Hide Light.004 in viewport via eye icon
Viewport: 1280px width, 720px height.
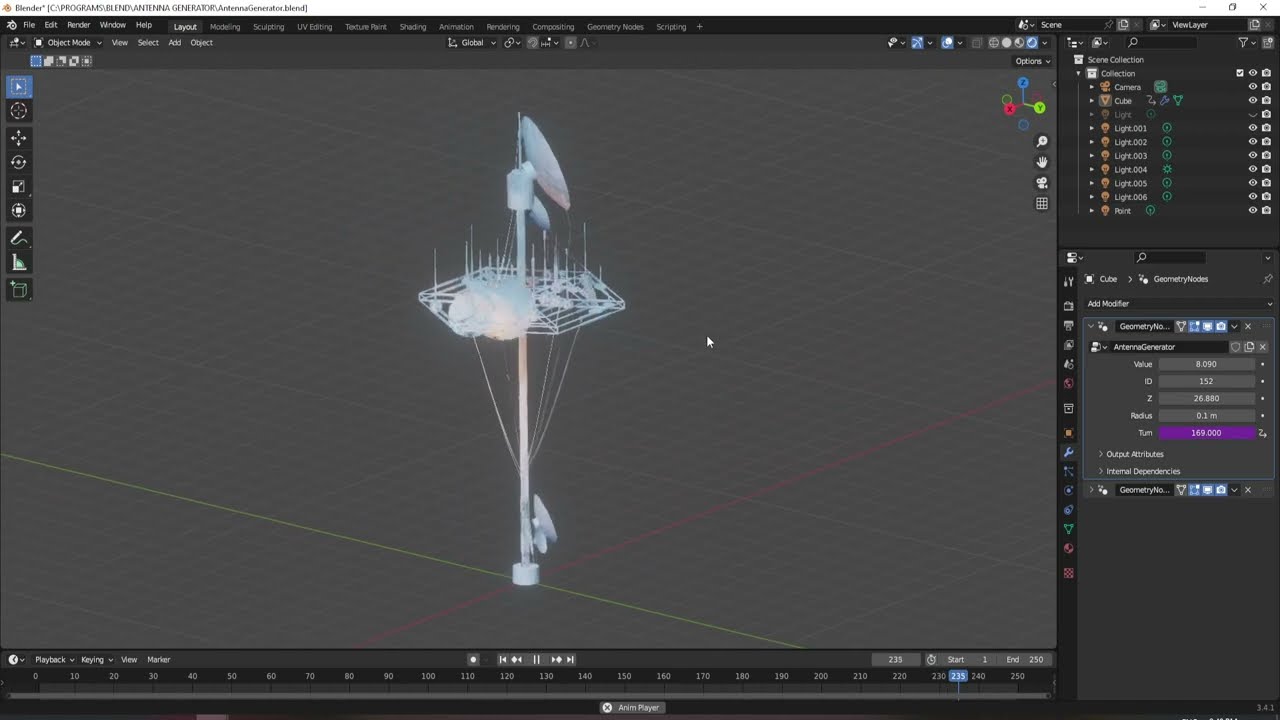(1252, 169)
